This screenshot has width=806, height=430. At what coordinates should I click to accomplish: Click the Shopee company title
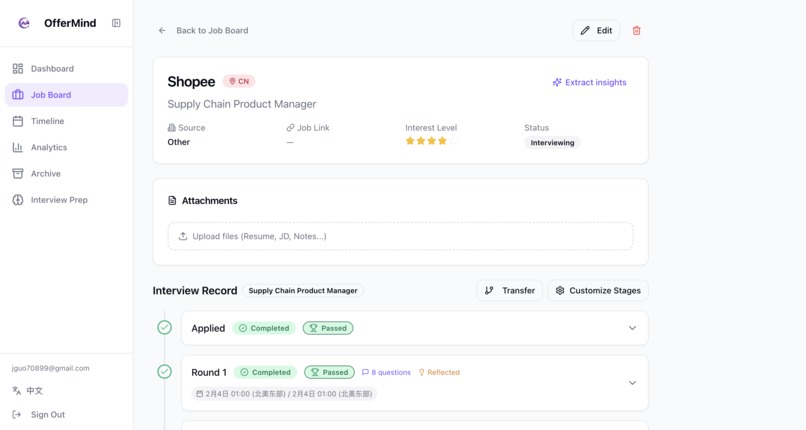click(x=191, y=82)
